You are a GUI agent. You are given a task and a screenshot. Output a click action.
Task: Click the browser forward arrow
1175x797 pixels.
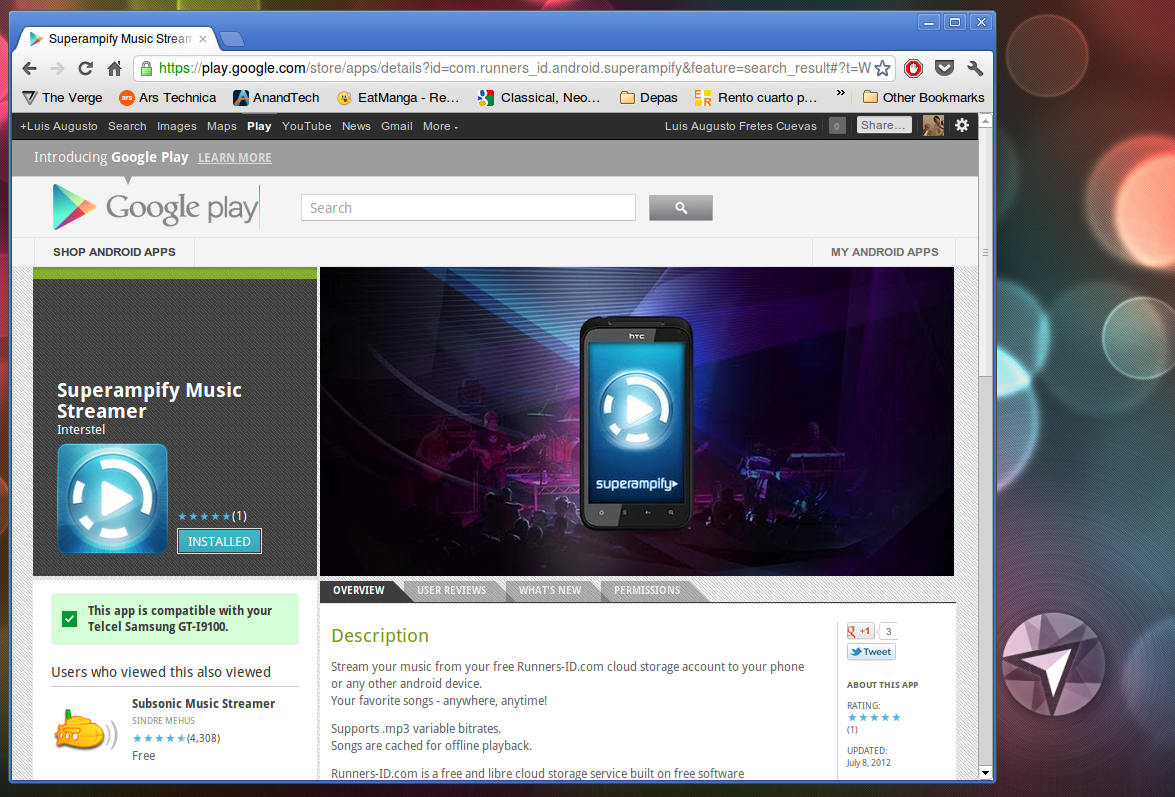[x=57, y=69]
